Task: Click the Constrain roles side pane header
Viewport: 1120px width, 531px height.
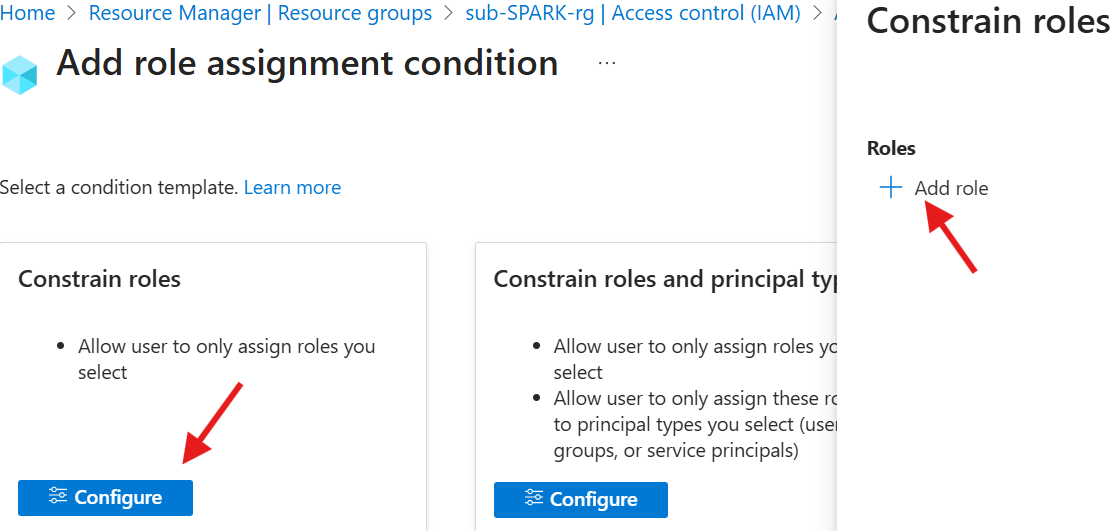Action: pyautogui.click(x=987, y=20)
